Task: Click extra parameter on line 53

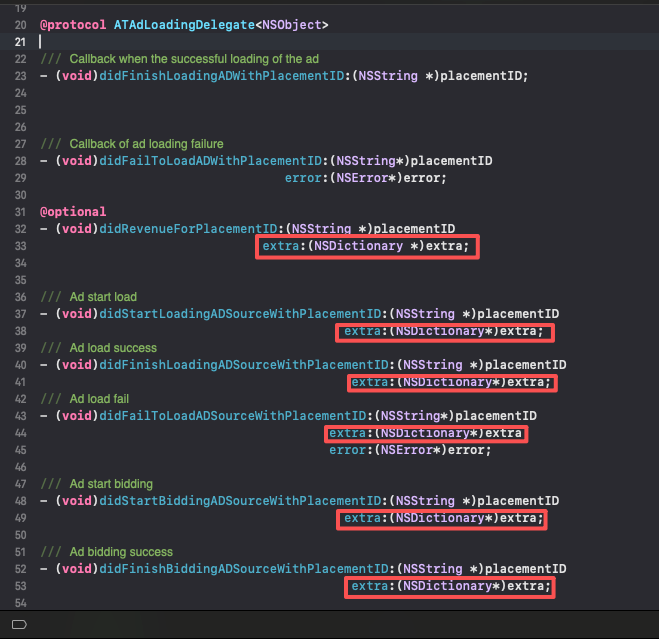Action: (451, 586)
